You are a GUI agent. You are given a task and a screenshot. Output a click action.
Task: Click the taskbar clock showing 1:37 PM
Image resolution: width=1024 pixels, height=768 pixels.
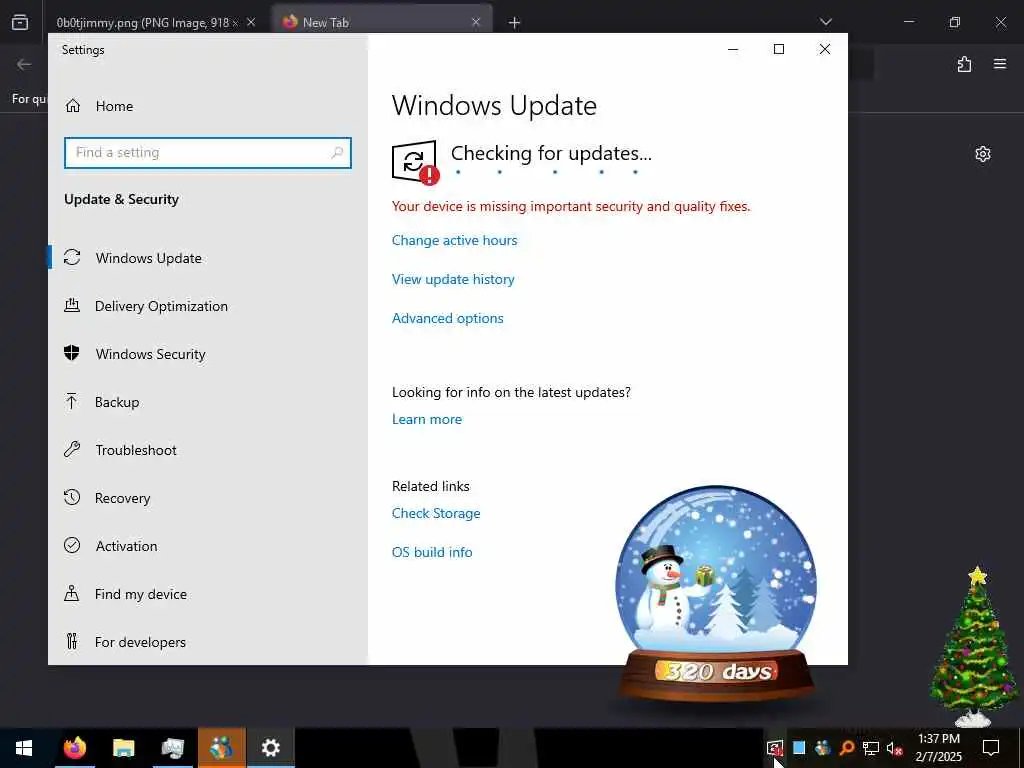point(938,748)
